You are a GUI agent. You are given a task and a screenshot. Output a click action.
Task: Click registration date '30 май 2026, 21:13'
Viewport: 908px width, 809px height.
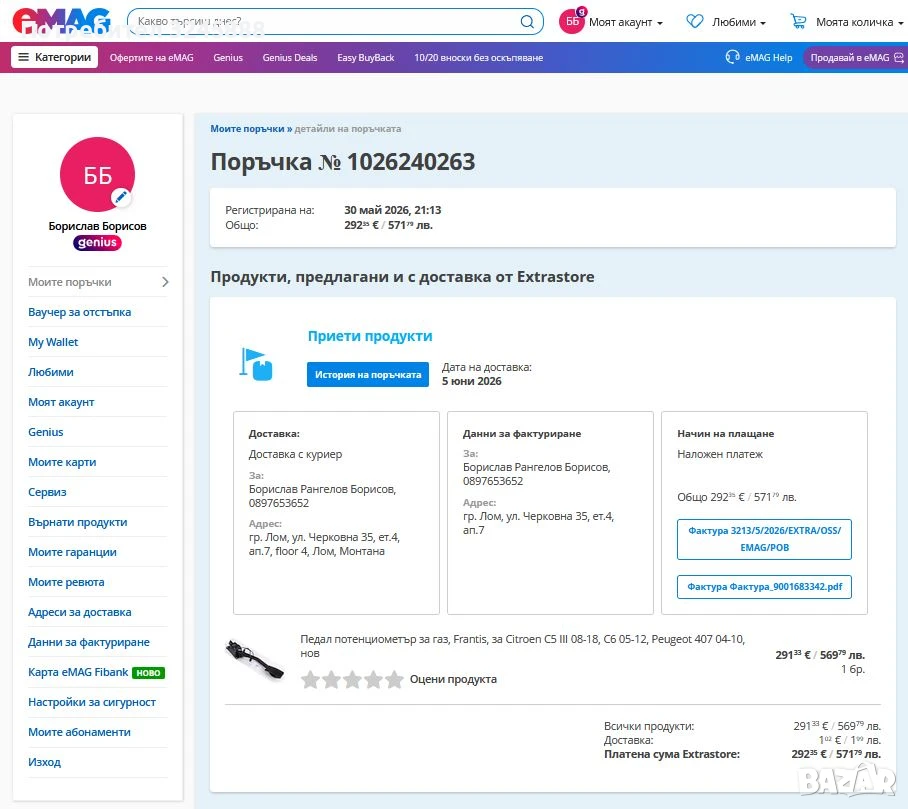coord(393,210)
